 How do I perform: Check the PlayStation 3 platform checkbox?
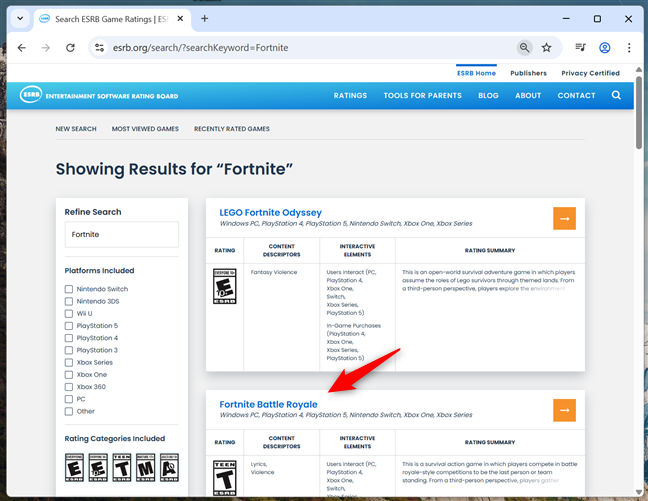point(69,350)
